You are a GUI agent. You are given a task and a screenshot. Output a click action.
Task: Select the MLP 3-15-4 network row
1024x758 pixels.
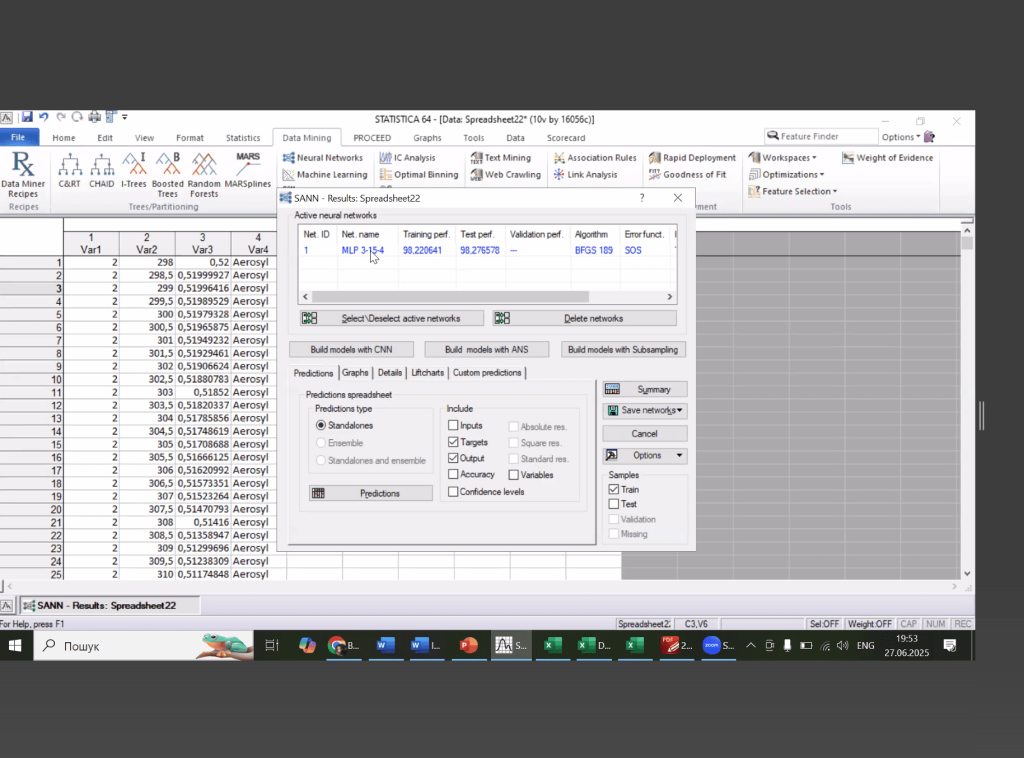[487, 250]
